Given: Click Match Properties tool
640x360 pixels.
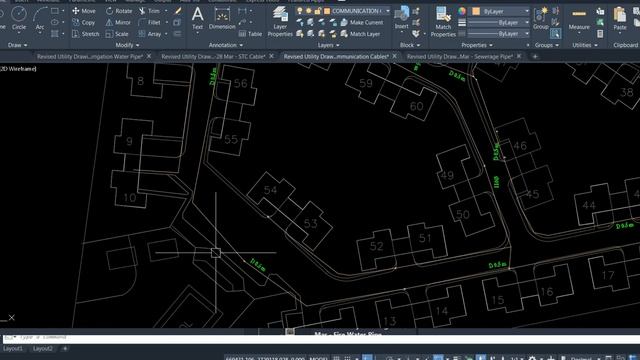Looking at the screenshot, I should tap(443, 21).
